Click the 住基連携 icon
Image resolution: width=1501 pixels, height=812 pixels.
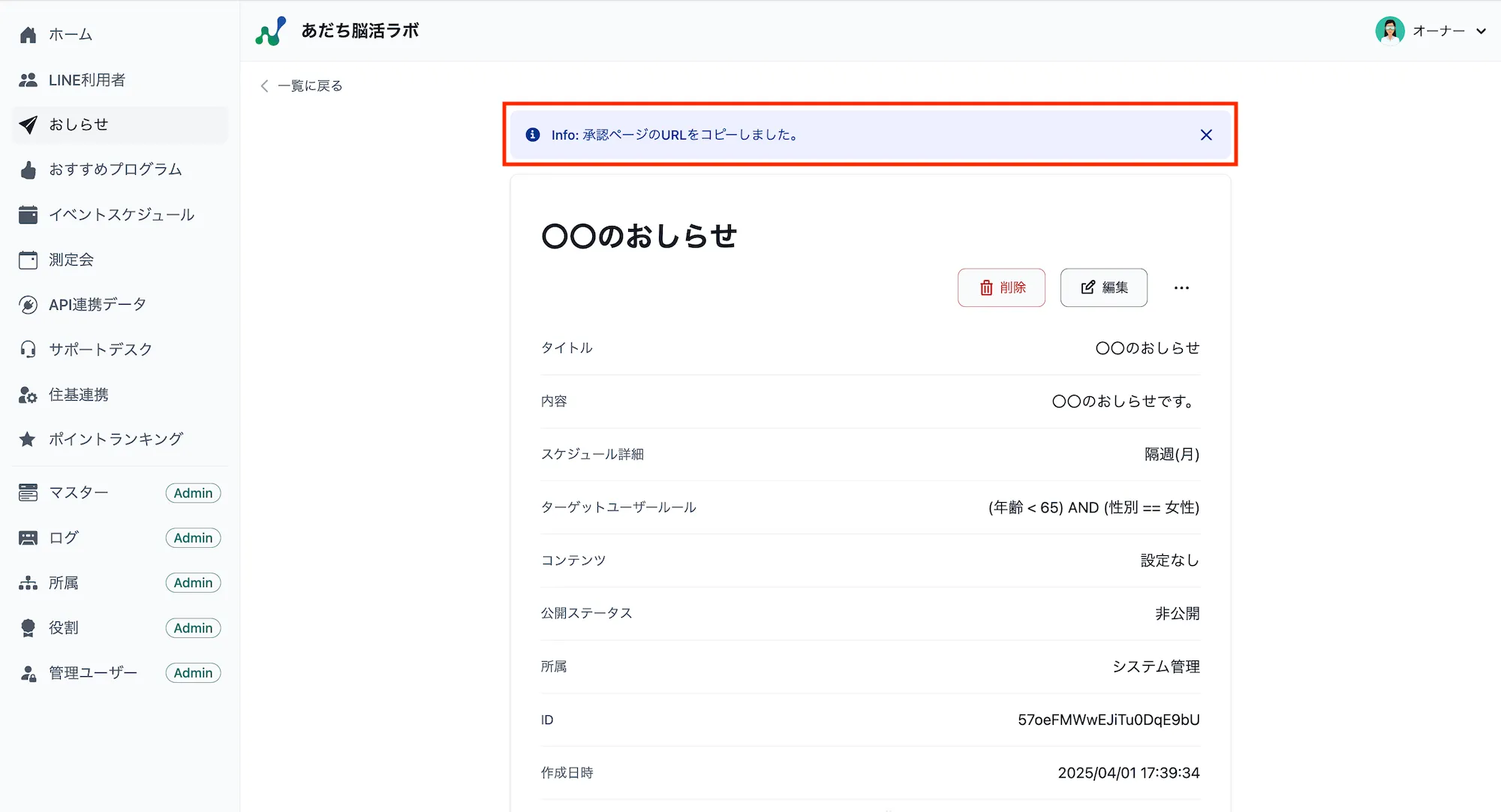(28, 394)
